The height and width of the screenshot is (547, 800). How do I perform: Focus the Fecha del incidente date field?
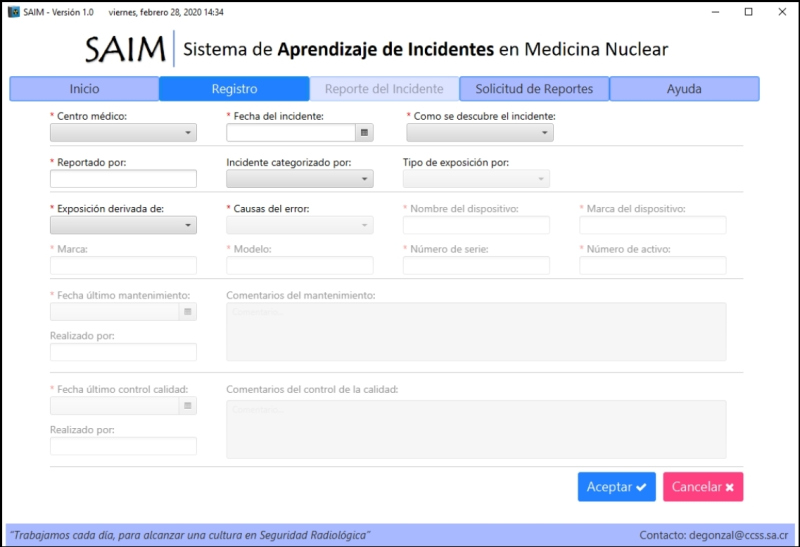[291, 132]
